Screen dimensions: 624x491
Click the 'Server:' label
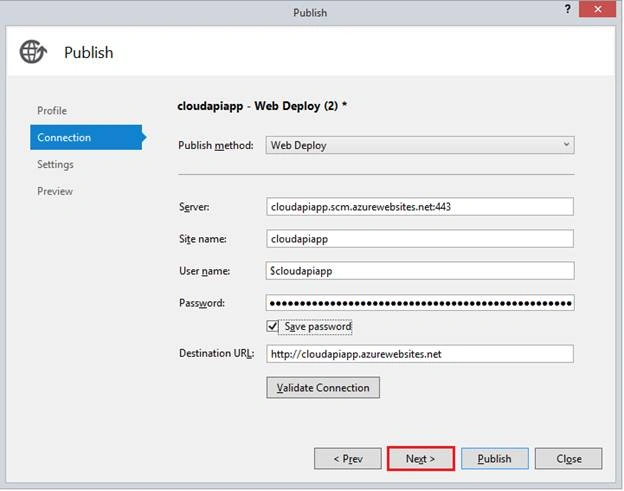[x=194, y=207]
